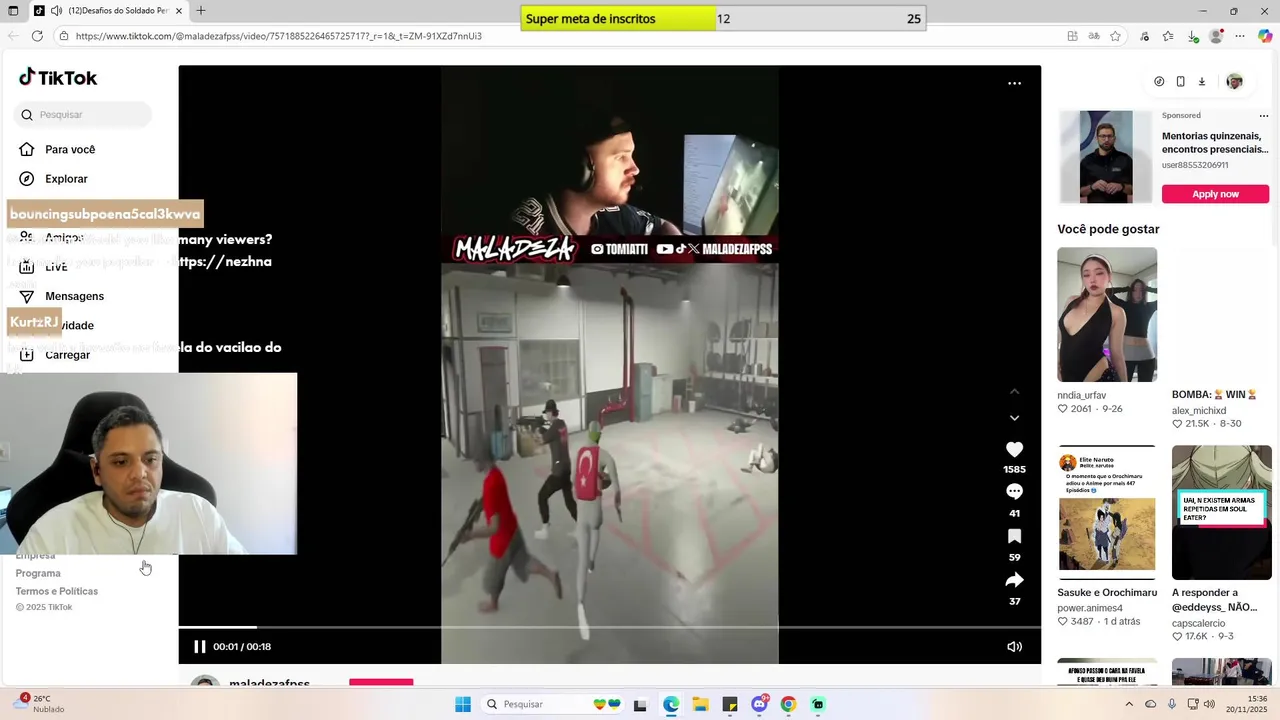Go to the next video with the down chevron

1014,418
